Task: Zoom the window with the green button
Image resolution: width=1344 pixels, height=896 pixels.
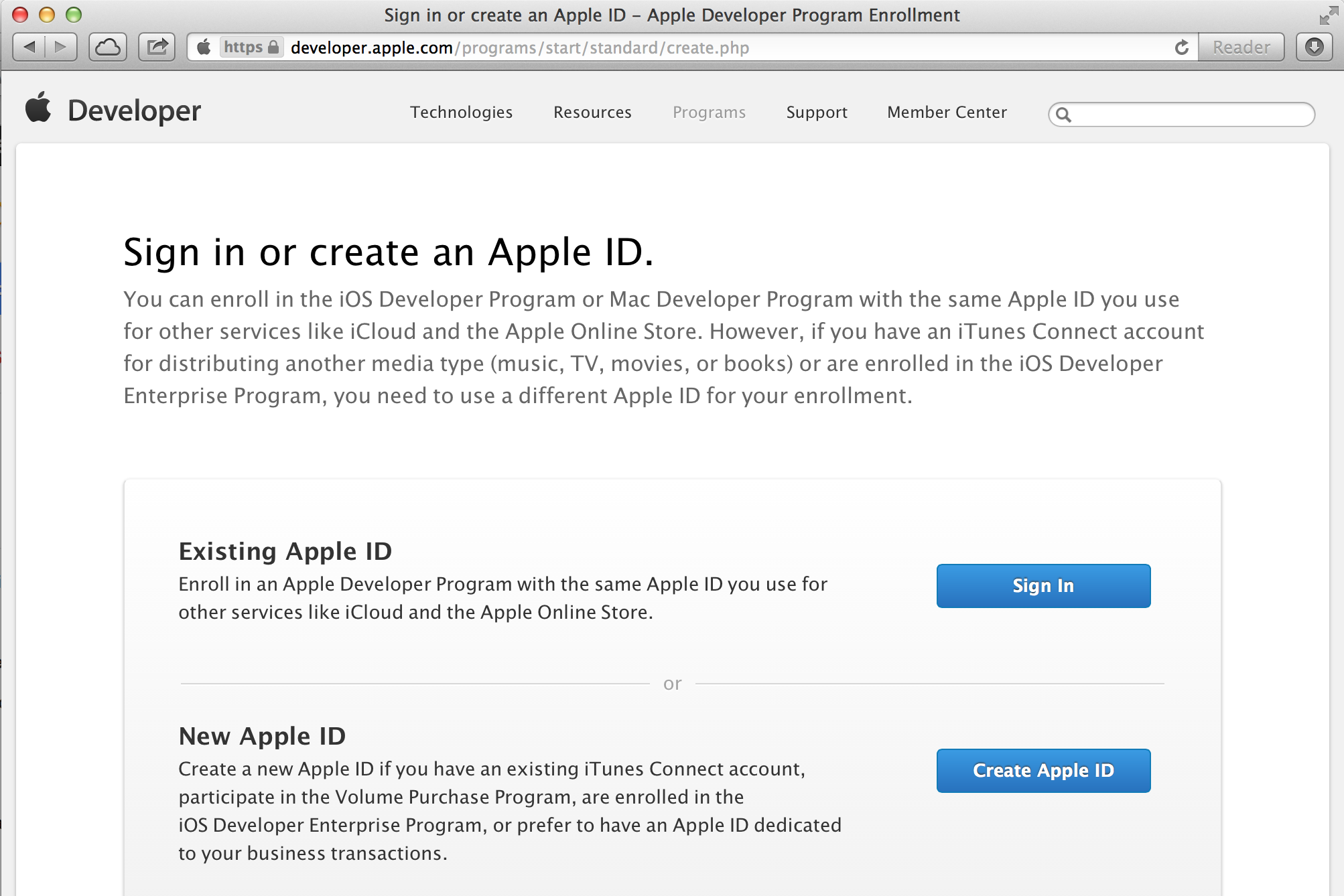Action: click(74, 15)
